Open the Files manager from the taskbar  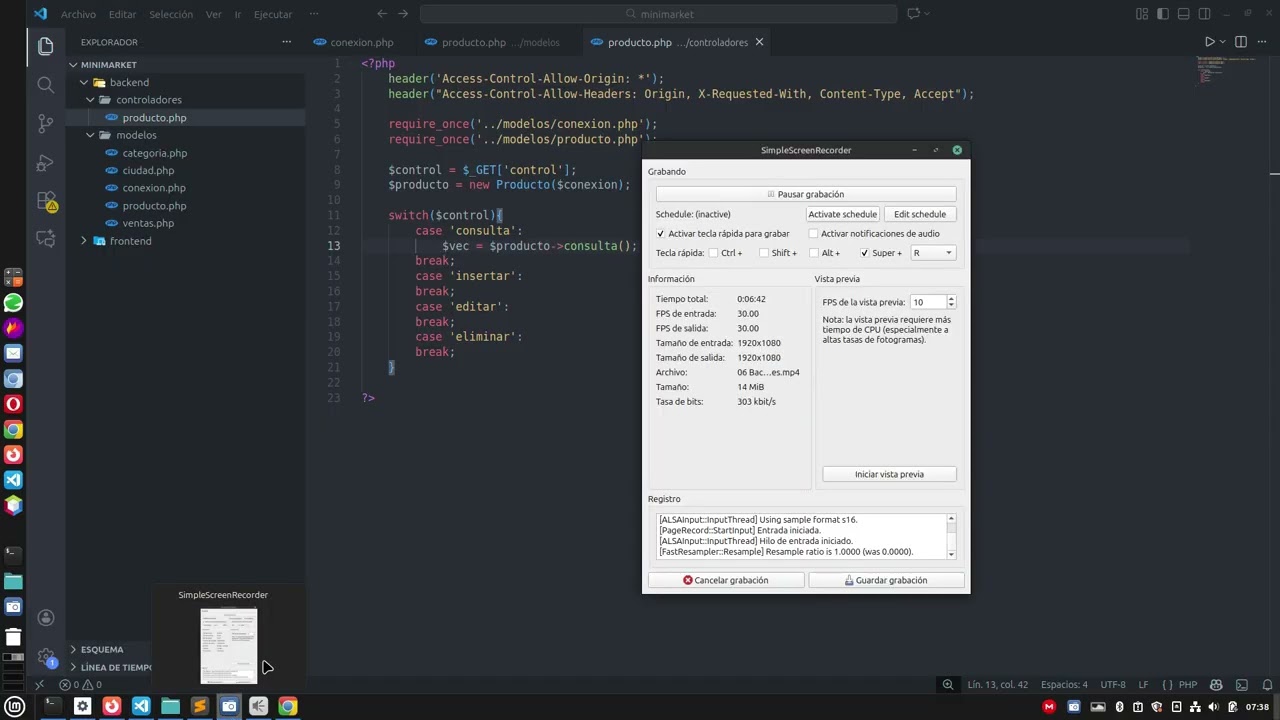point(170,706)
